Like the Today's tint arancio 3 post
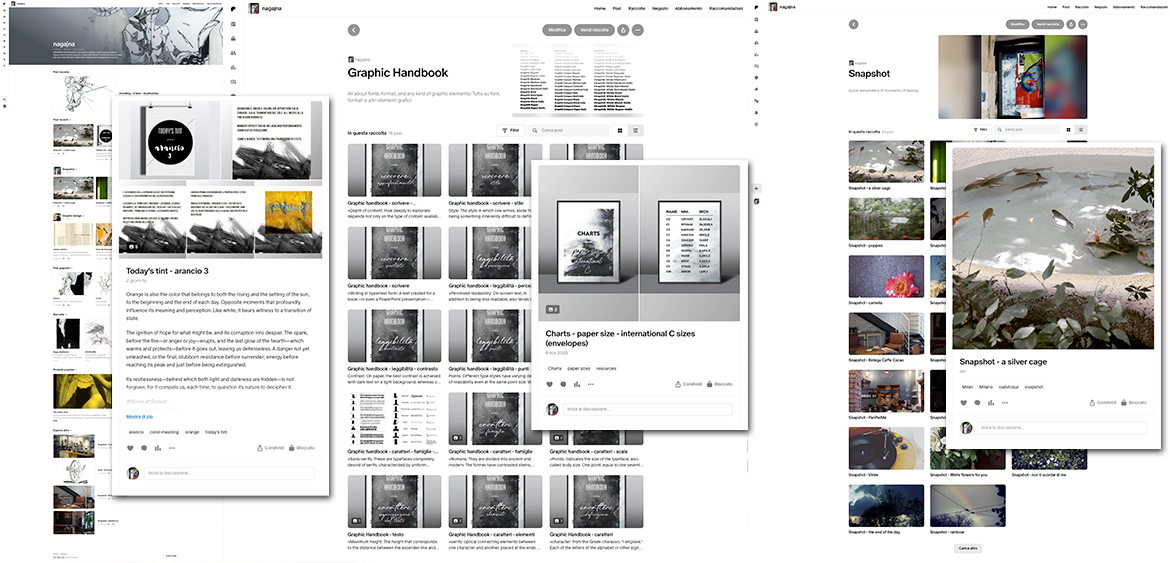This screenshot has height=563, width=1170. coord(131,448)
